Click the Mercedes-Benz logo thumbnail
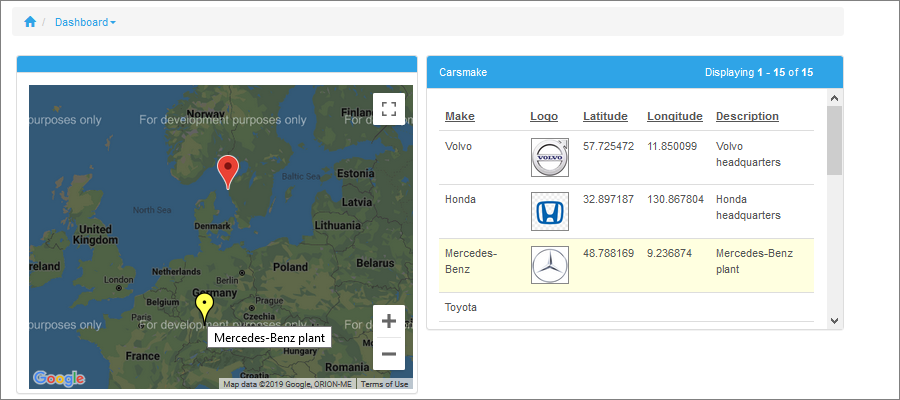 550,265
